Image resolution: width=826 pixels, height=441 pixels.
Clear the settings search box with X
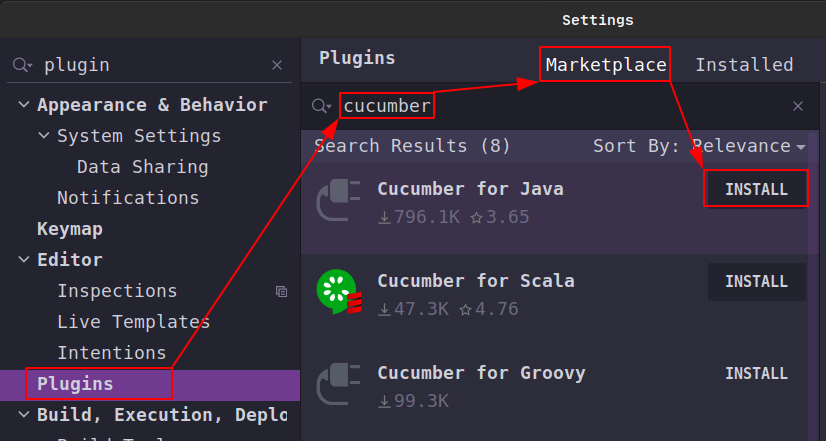click(277, 65)
